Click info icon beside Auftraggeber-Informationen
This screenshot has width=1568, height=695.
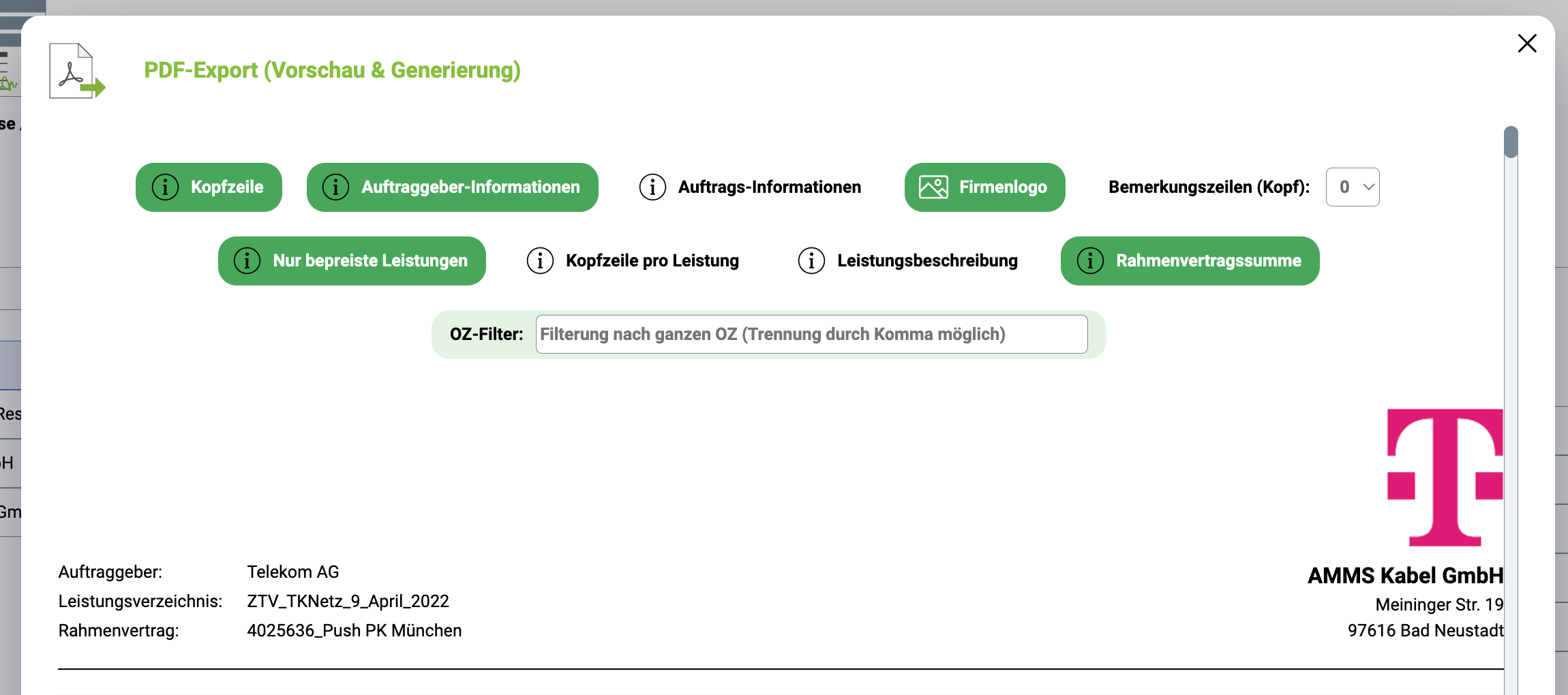click(335, 187)
